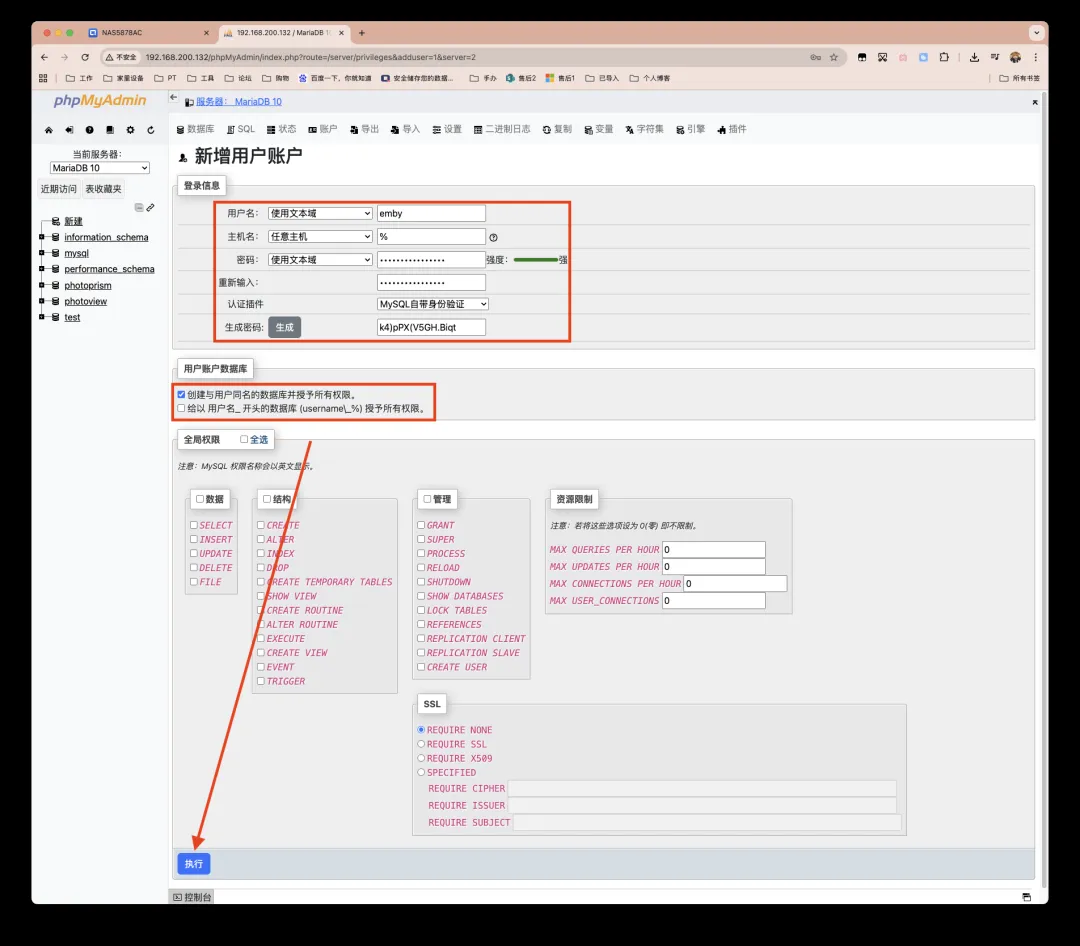1080x946 pixels.
Task: Expand the photoprism database tree node
Action: coord(42,285)
